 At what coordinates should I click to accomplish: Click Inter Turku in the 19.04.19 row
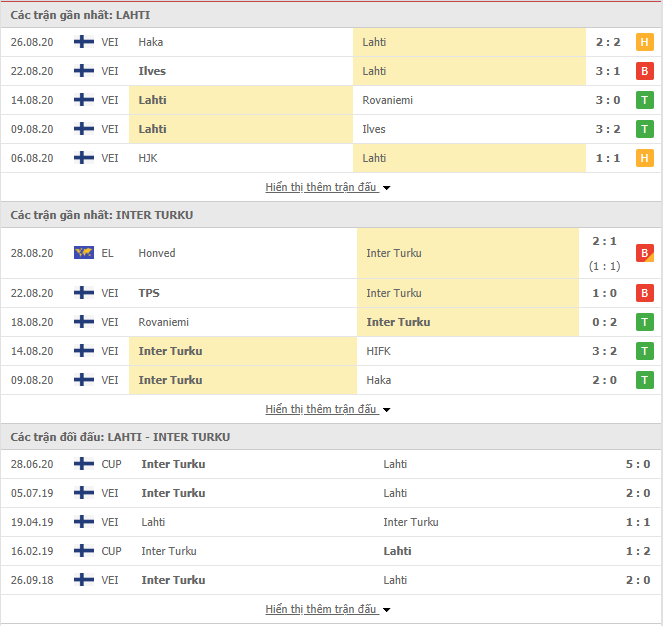pos(411,522)
